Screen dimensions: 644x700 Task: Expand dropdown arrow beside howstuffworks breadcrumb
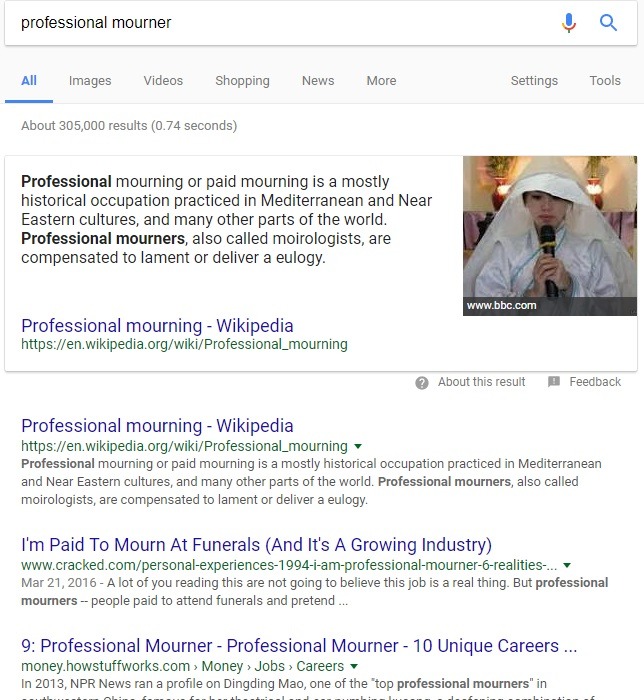tap(354, 667)
